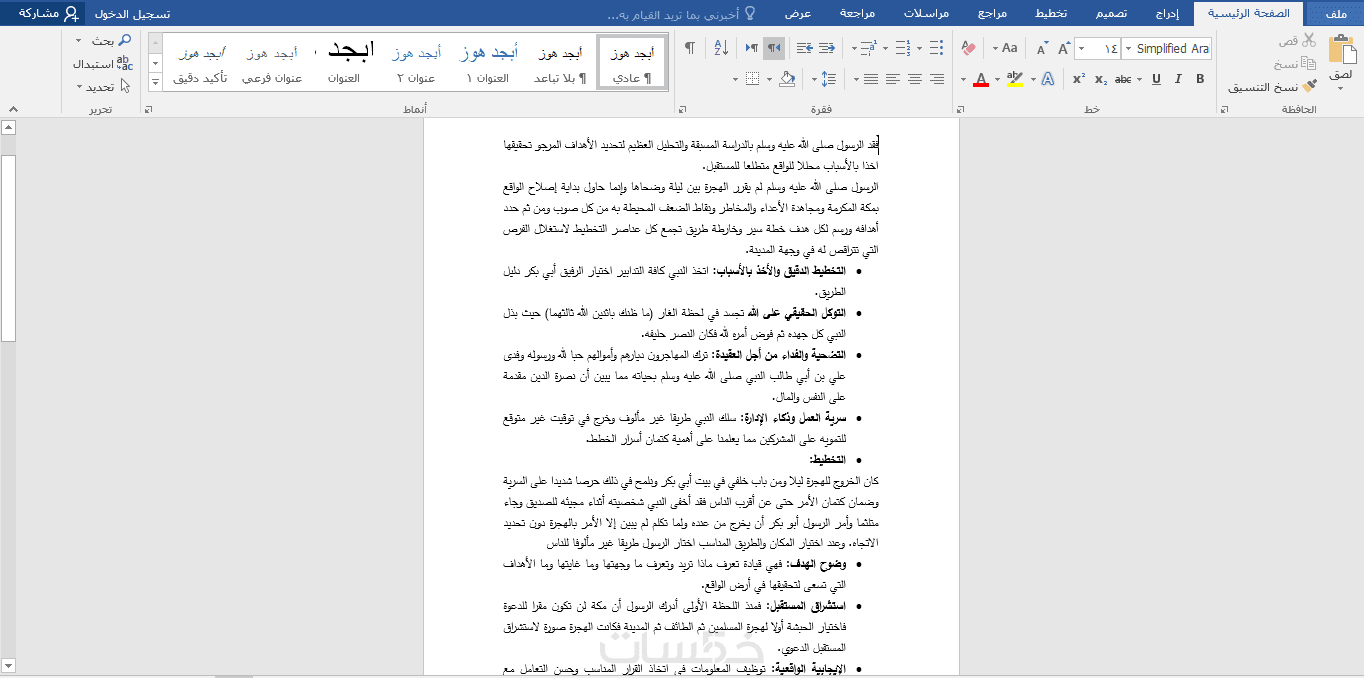Click the Text Effects glowing A icon
1364x678 pixels.
[x=1047, y=79]
